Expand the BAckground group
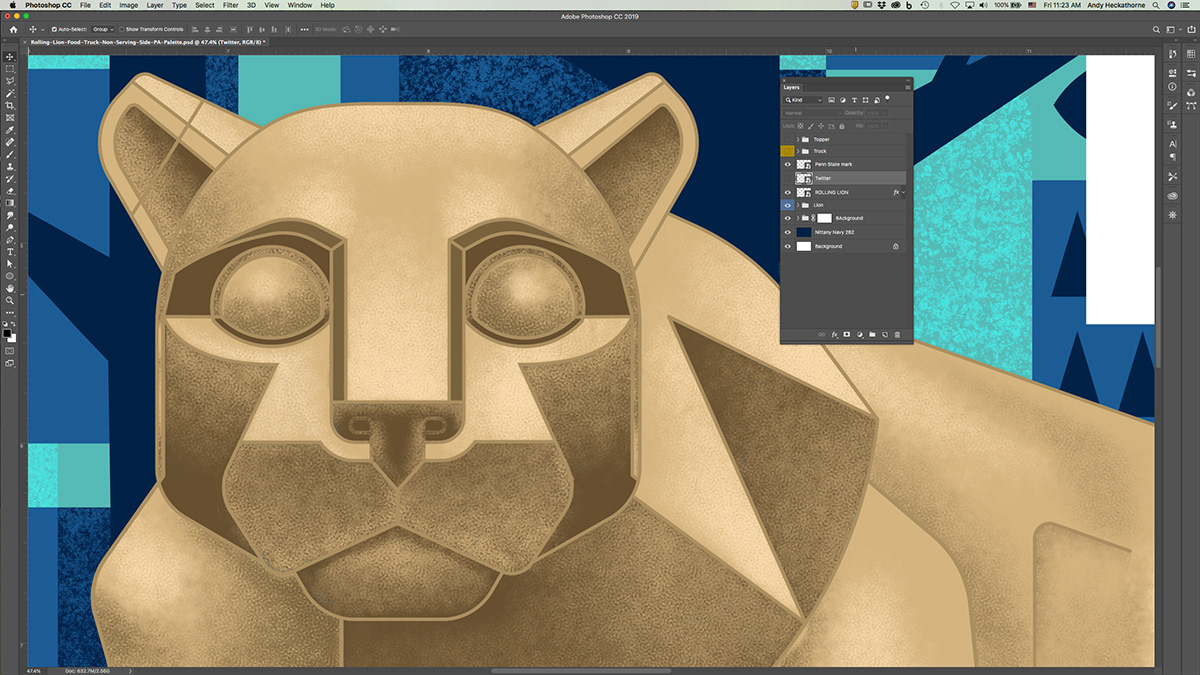The width and height of the screenshot is (1200, 675). pyautogui.click(x=798, y=218)
